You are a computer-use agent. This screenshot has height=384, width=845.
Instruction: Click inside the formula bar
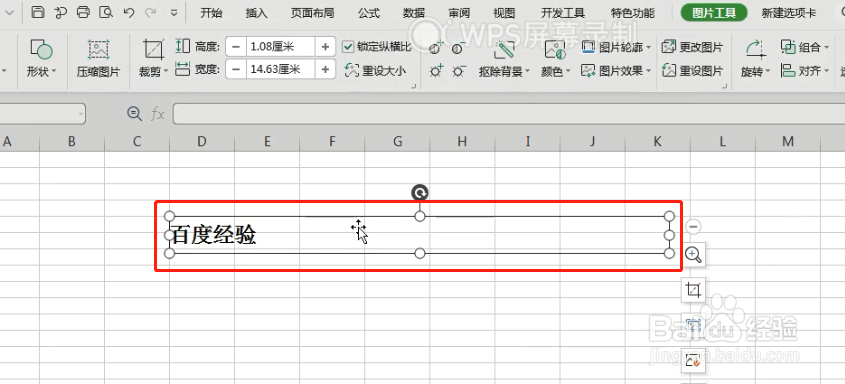pyautogui.click(x=508, y=114)
